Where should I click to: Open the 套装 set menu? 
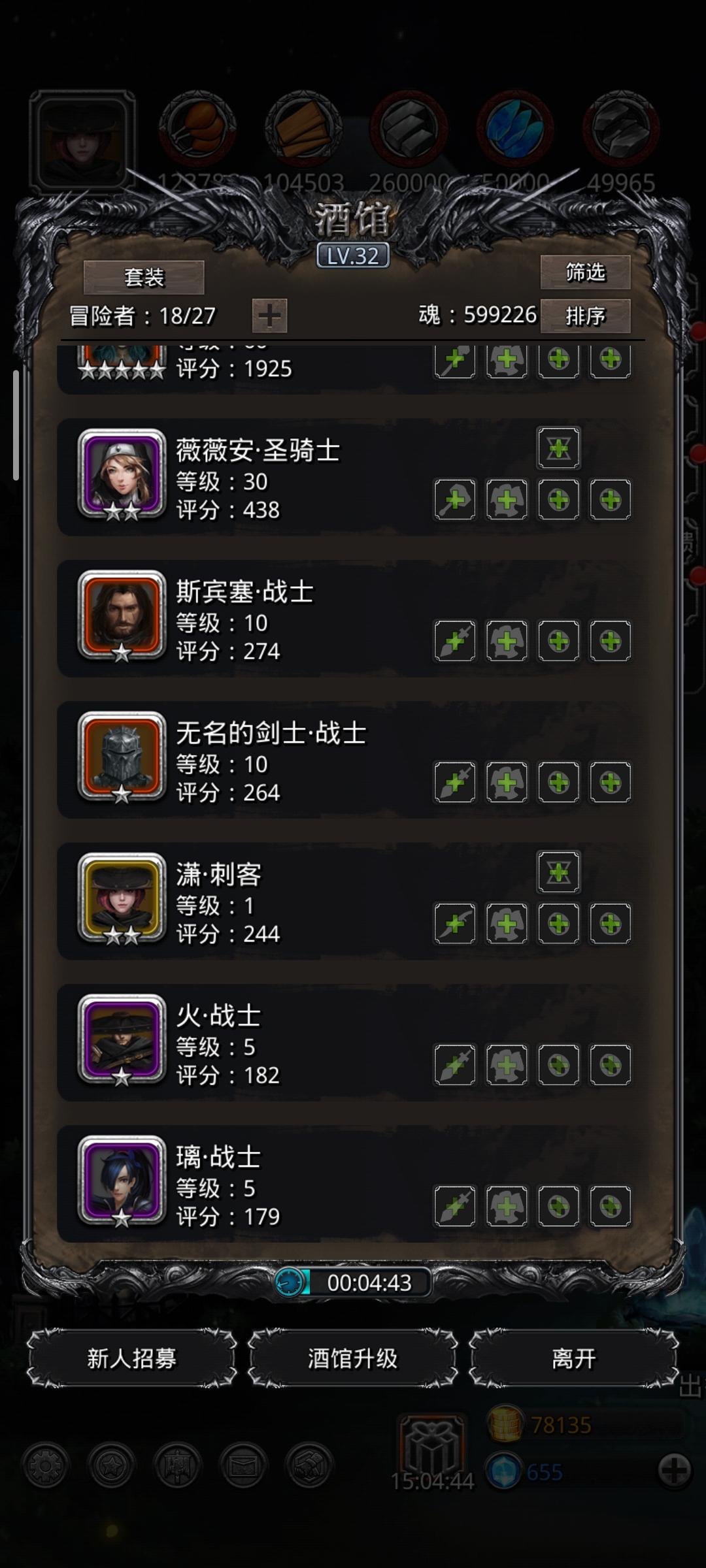coord(144,278)
